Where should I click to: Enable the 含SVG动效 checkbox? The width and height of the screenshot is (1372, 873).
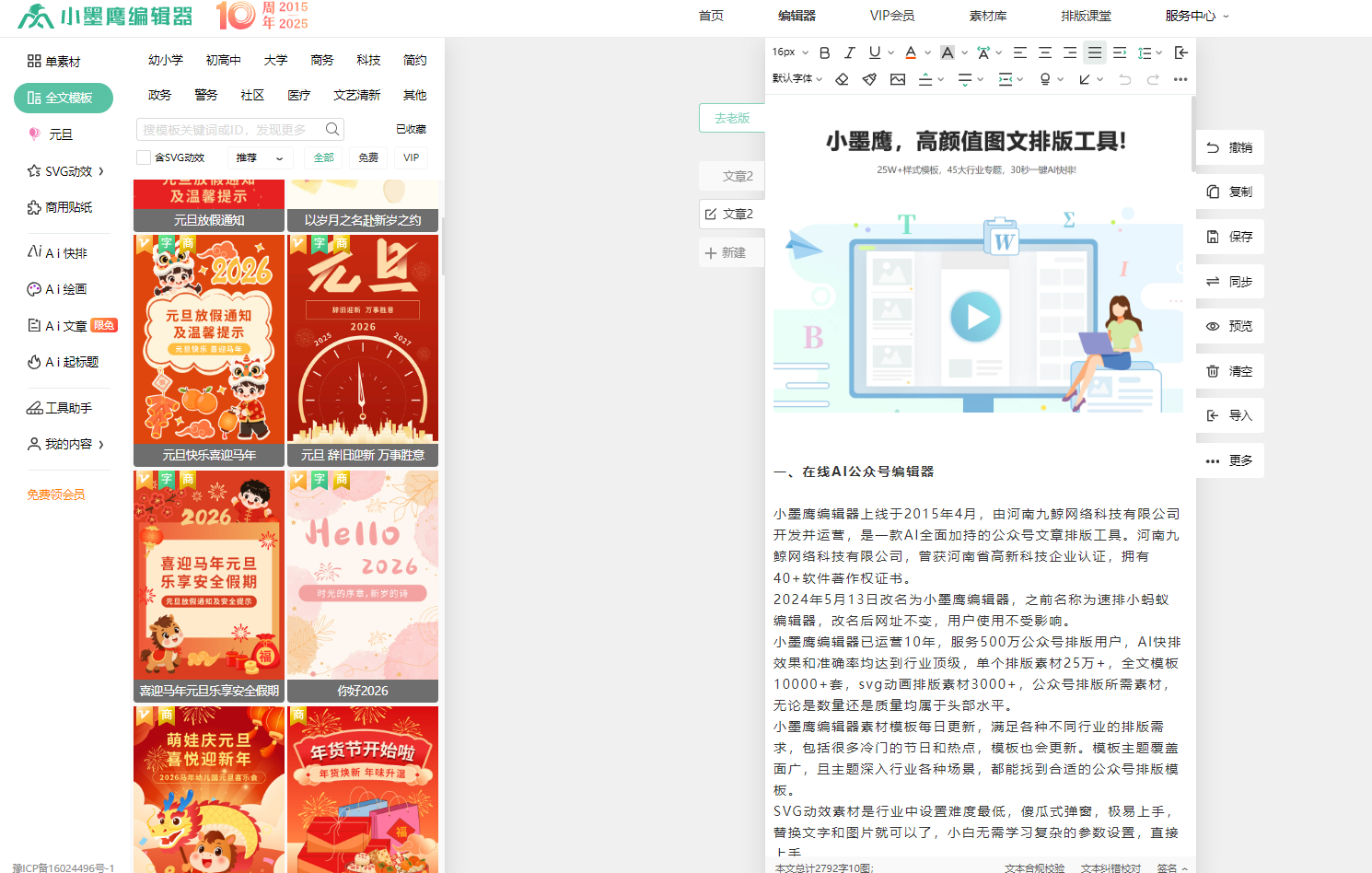coord(144,157)
